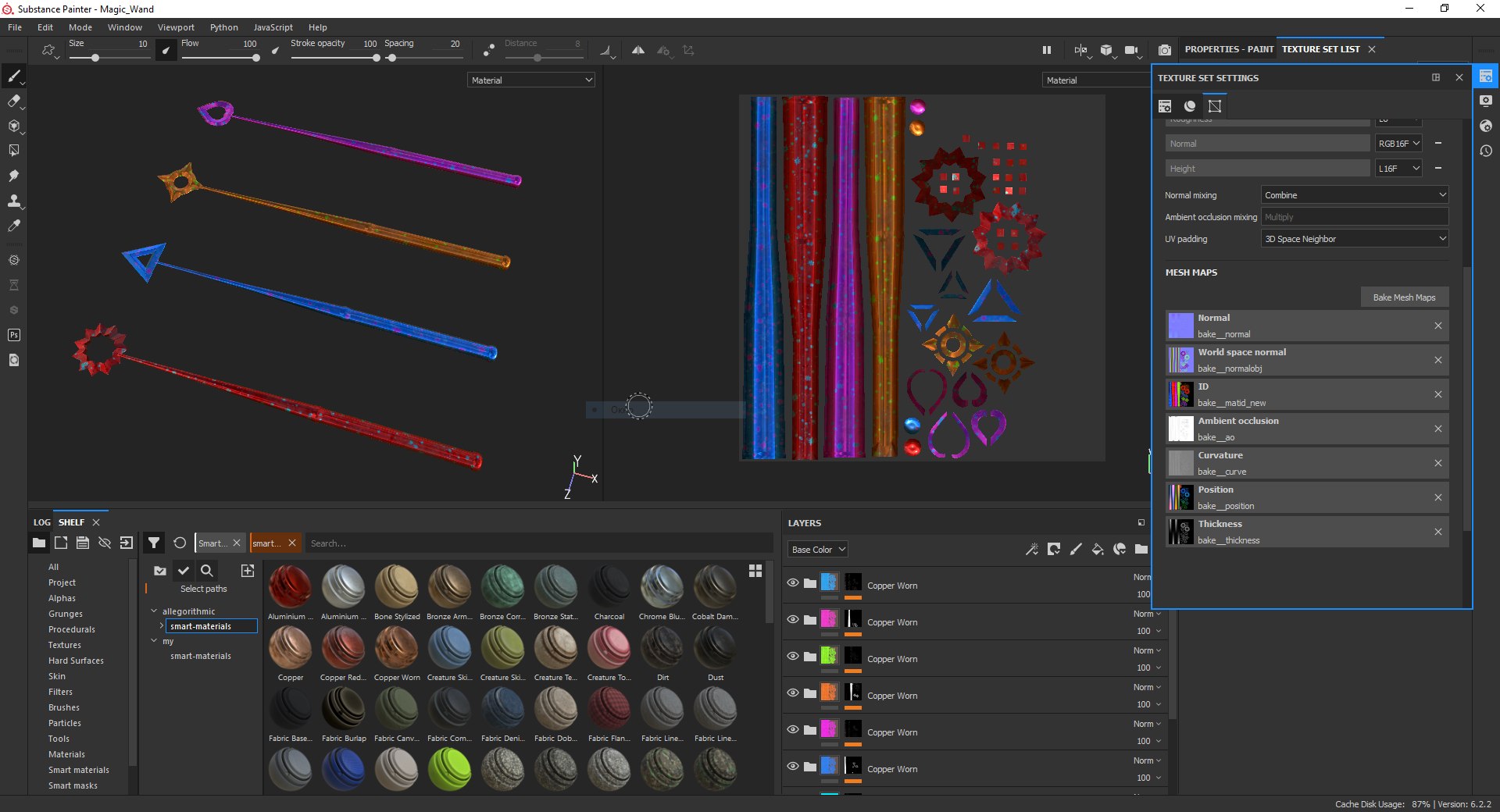Select the Alphas shelf category
This screenshot has height=812, width=1500.
pyautogui.click(x=62, y=598)
